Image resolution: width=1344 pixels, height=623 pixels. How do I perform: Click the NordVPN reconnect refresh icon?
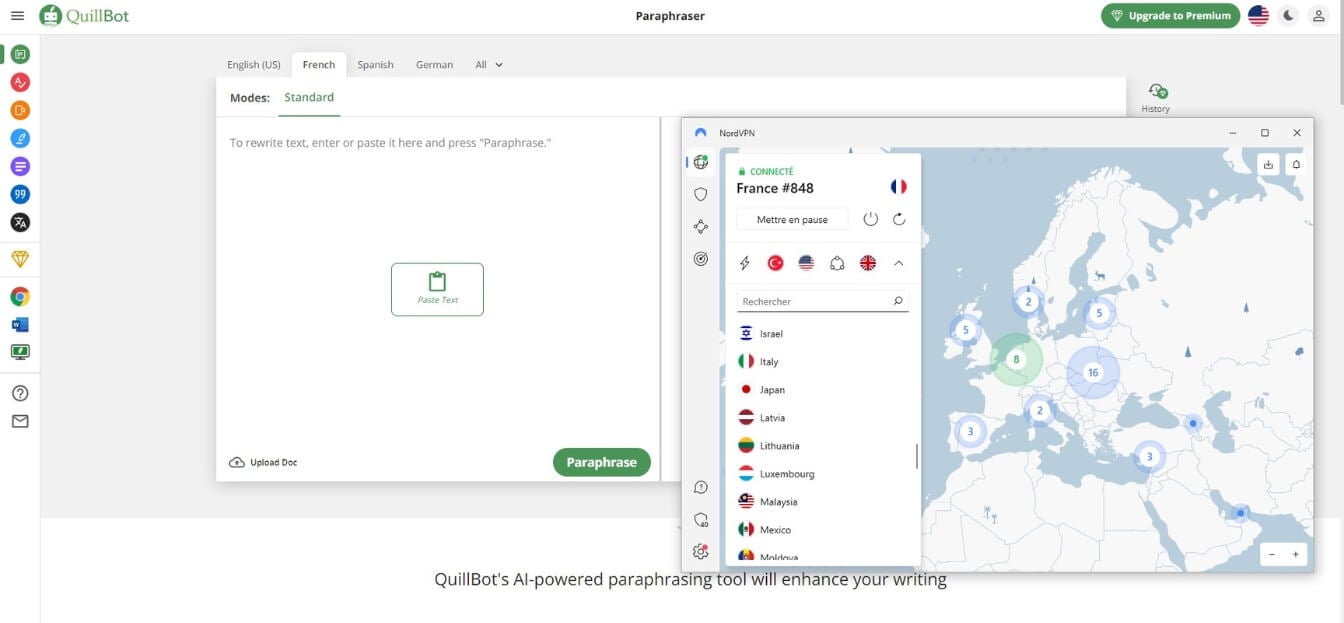pyautogui.click(x=899, y=219)
